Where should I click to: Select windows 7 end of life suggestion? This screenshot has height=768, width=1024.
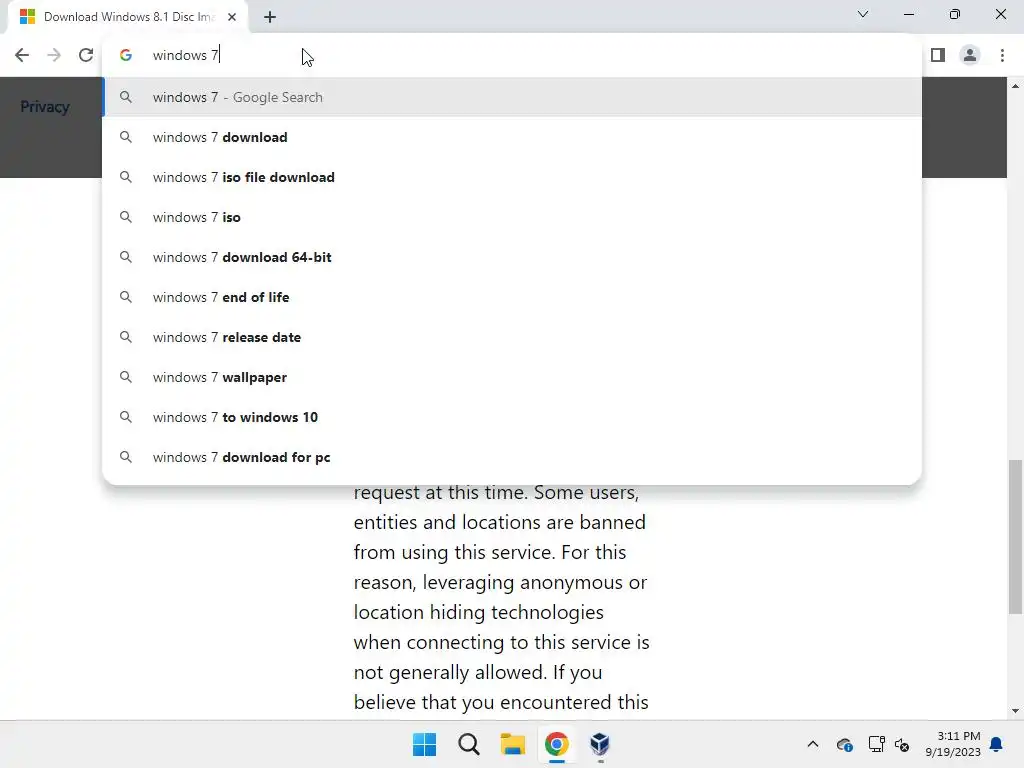coord(513,297)
